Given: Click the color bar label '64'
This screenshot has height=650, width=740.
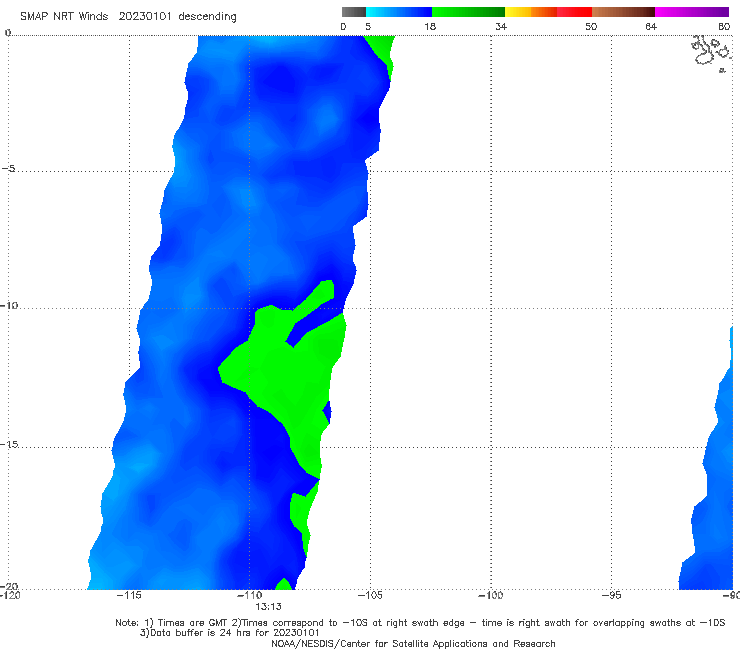Looking at the screenshot, I should click(651, 27).
